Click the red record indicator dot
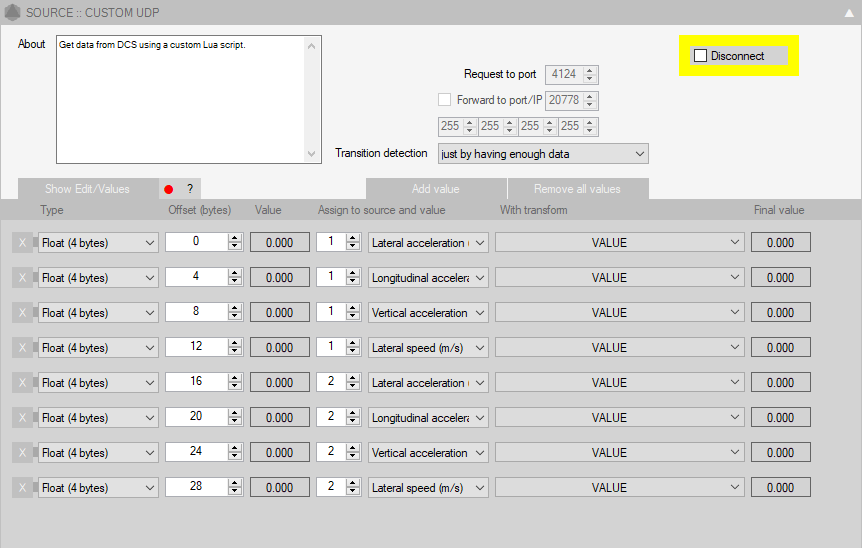This screenshot has width=862, height=548. tap(169, 189)
